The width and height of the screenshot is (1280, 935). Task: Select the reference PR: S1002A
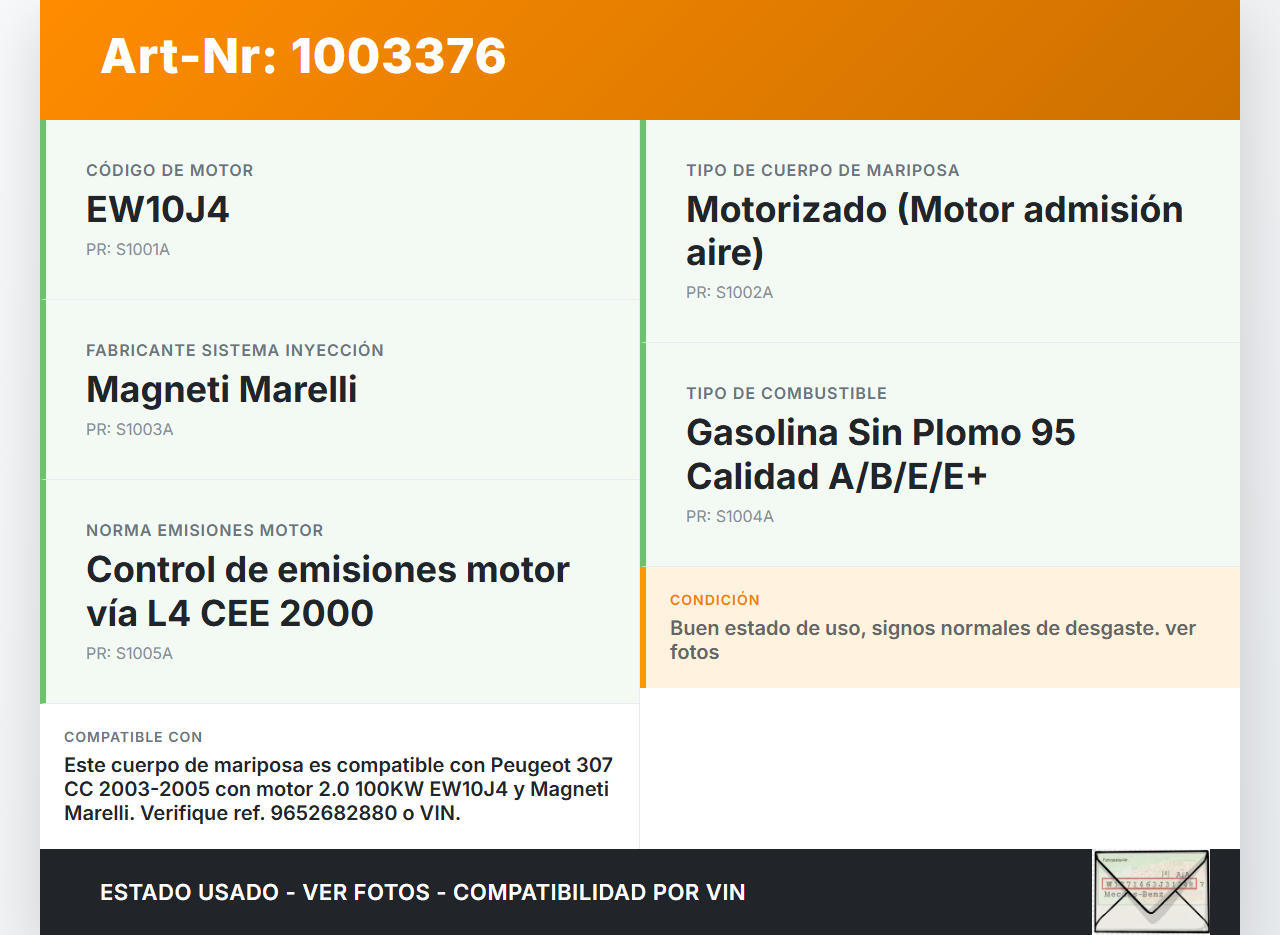730,292
